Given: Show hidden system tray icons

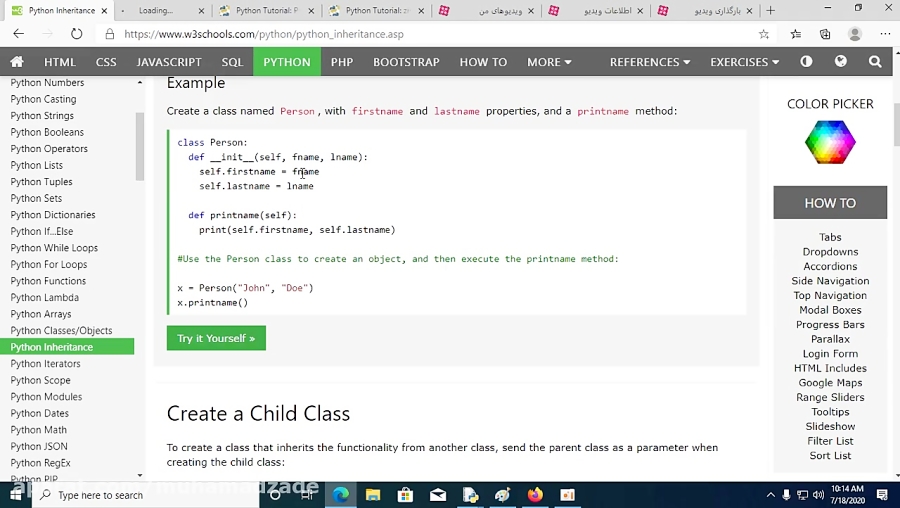Looking at the screenshot, I should pyautogui.click(x=771, y=495).
